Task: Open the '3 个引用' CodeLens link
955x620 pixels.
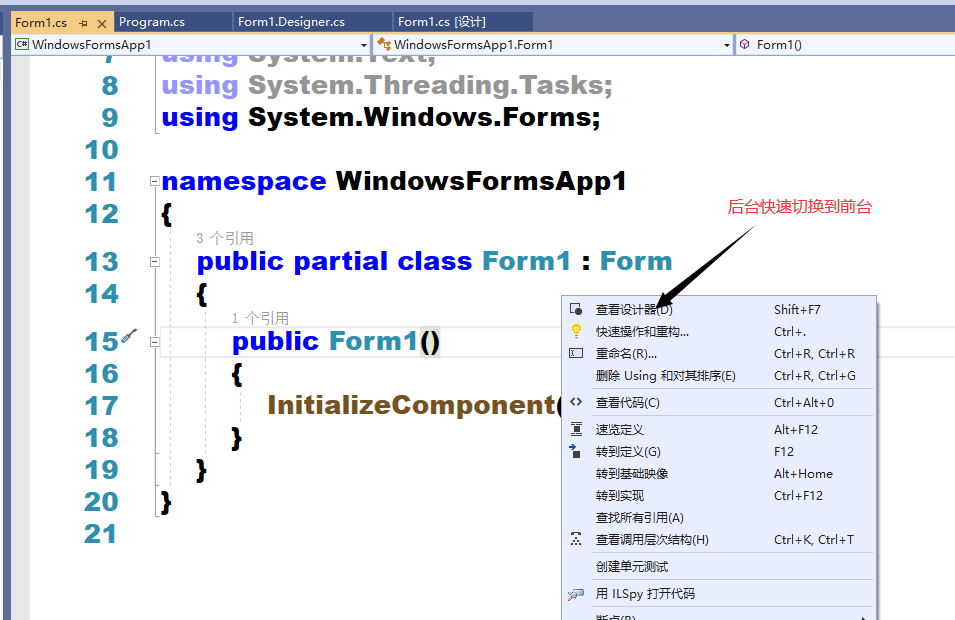Action: [225, 238]
